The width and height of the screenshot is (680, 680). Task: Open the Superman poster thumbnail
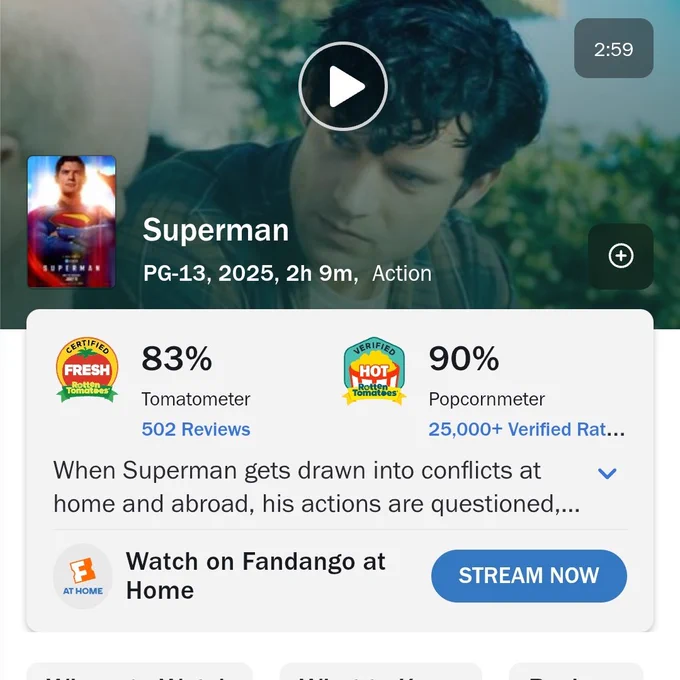tap(72, 222)
